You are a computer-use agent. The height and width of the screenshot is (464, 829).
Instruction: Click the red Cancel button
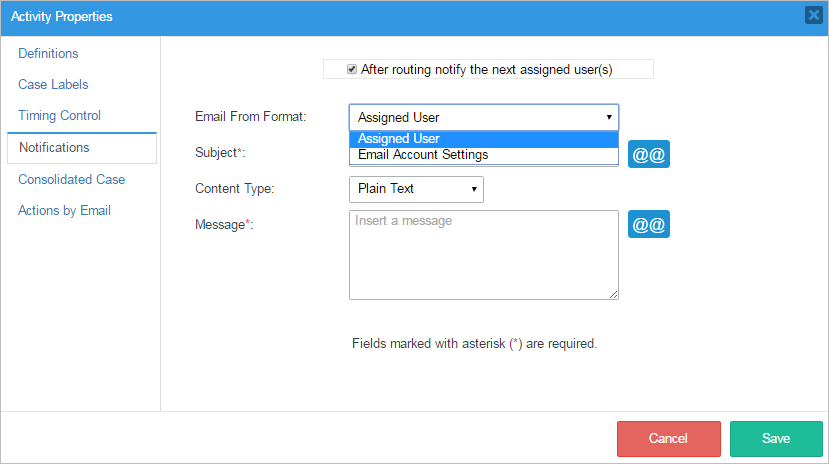[x=668, y=439]
